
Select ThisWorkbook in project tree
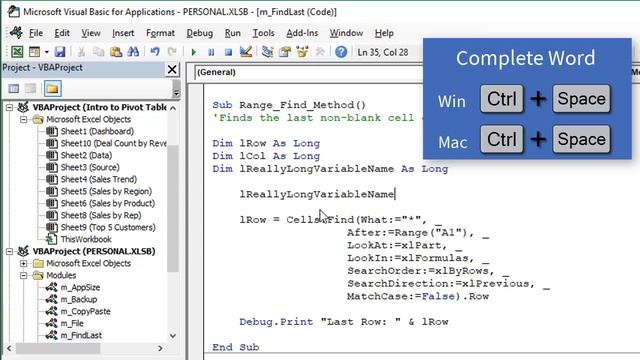pyautogui.click(x=86, y=239)
